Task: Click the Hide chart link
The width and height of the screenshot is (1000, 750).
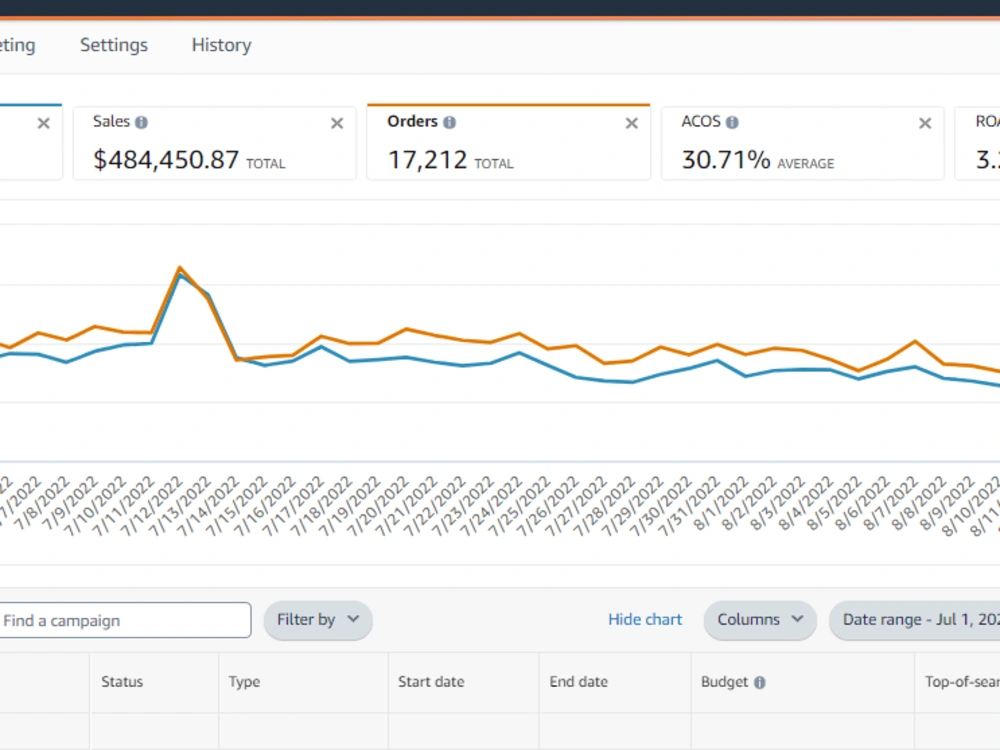Action: [645, 619]
